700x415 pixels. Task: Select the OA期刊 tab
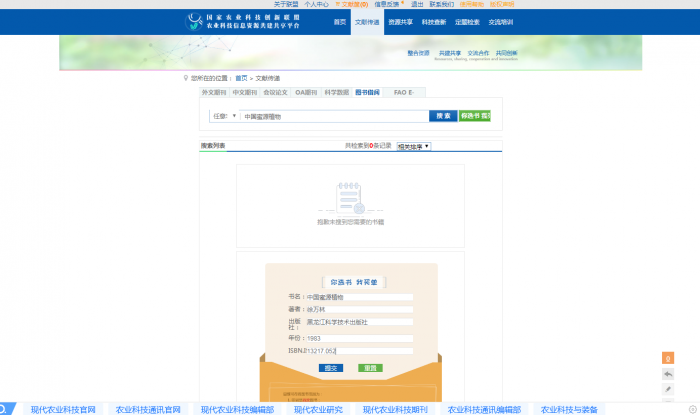pos(305,92)
